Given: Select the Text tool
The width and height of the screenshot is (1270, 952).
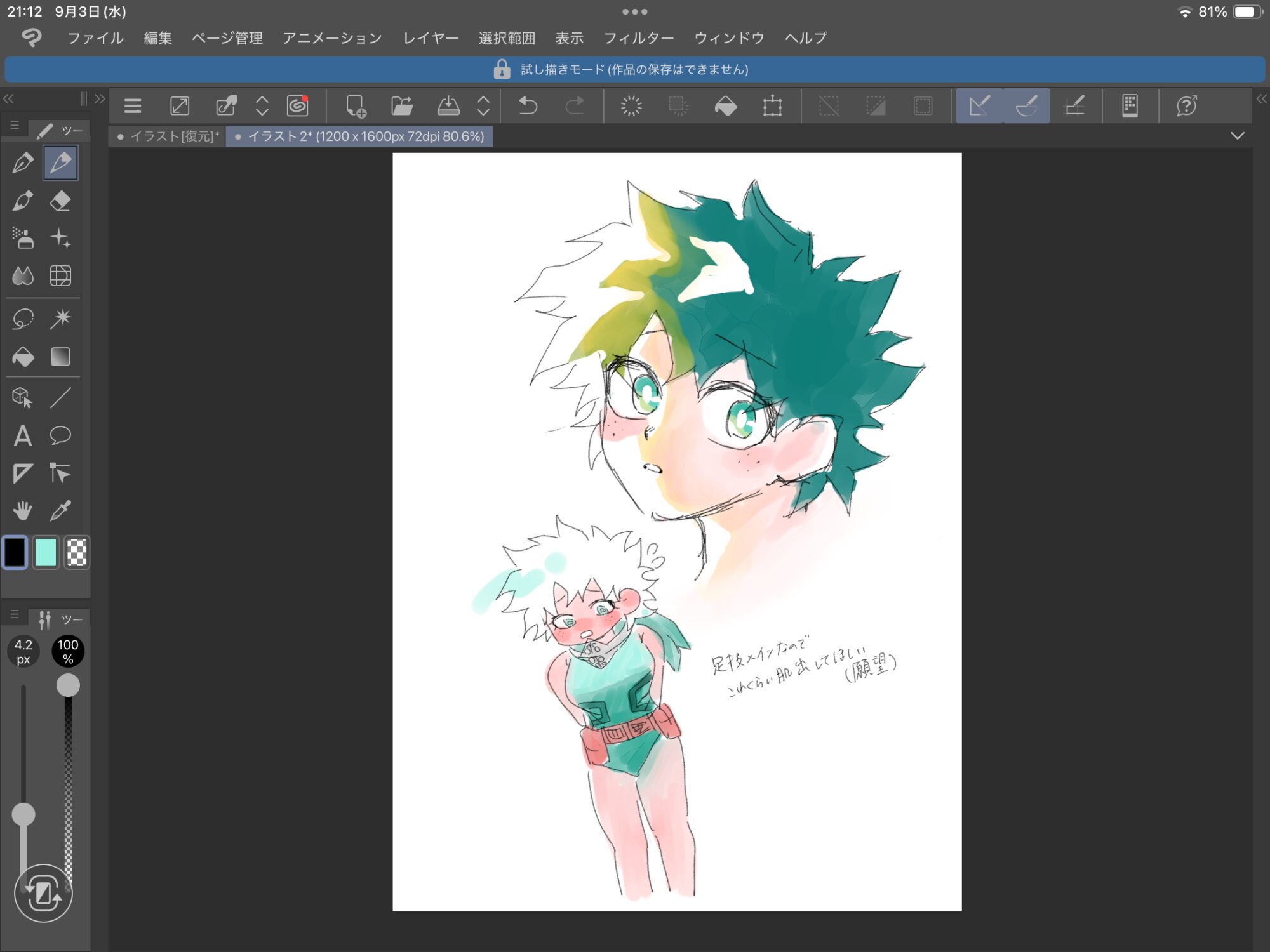Looking at the screenshot, I should 23,436.
